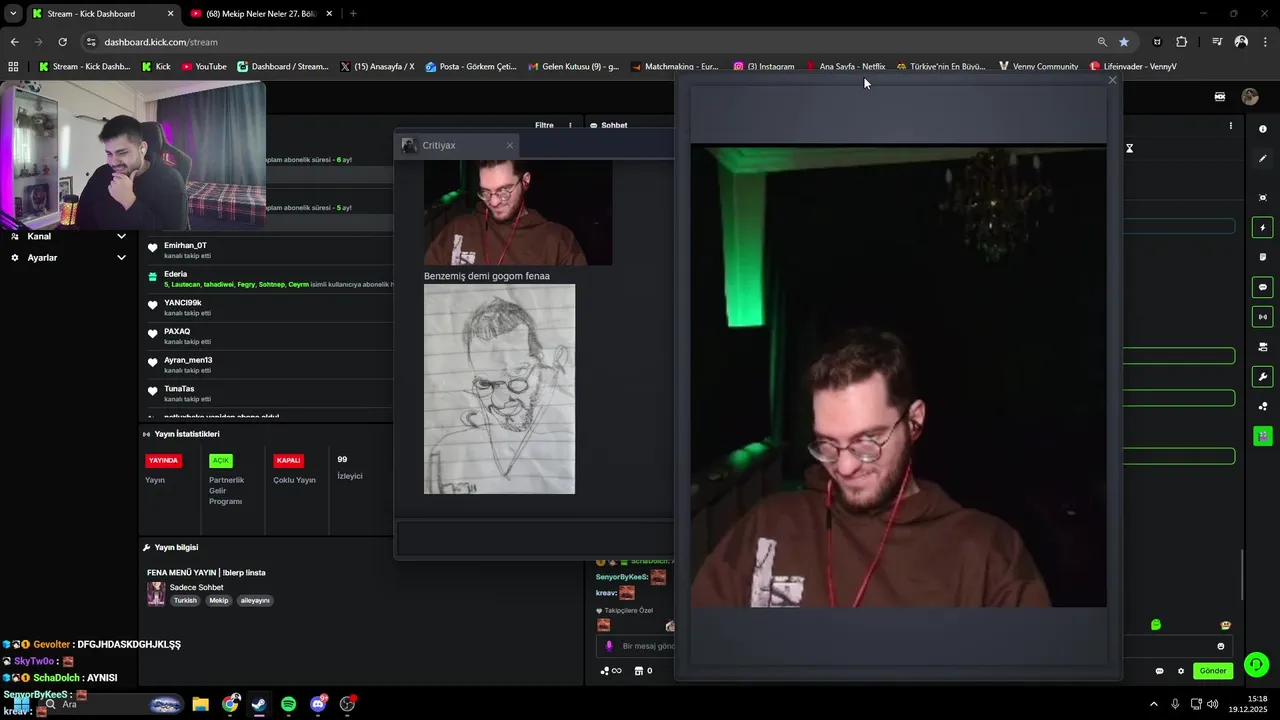Click the focus frame icon in sidebar
Screen dimensions: 1280x720
coord(1262,198)
